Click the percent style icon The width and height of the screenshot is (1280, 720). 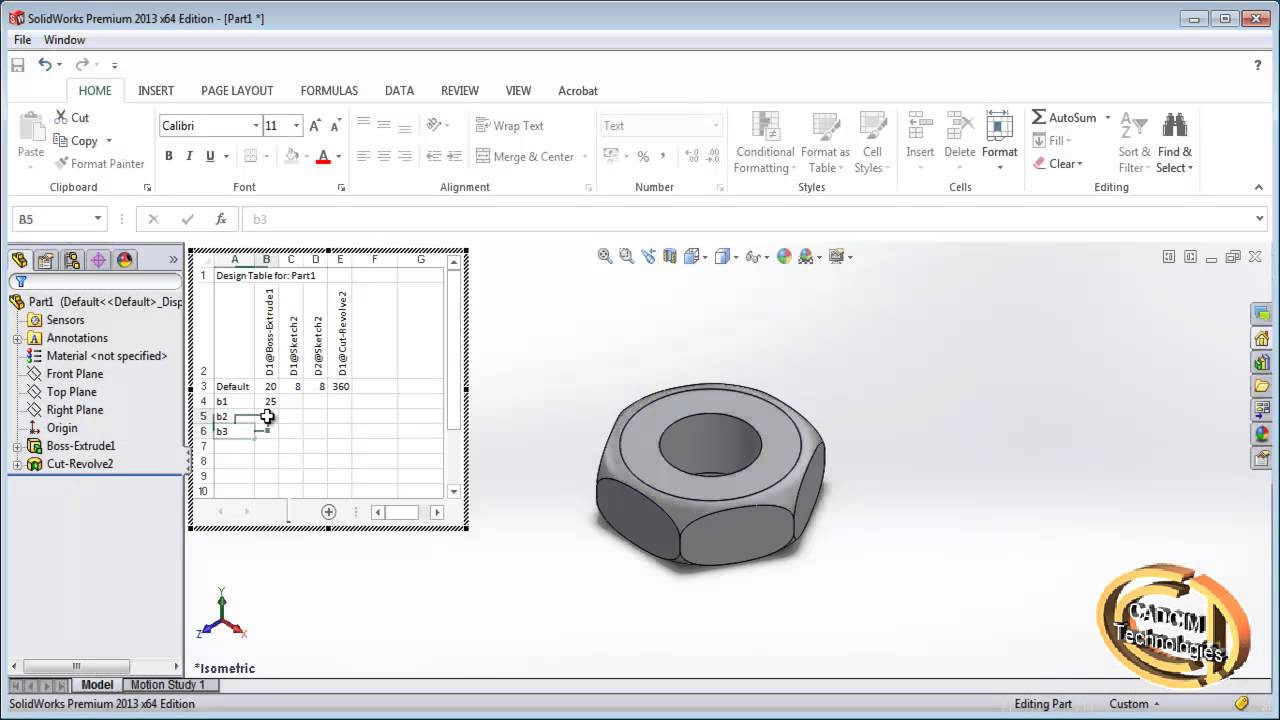coord(643,156)
